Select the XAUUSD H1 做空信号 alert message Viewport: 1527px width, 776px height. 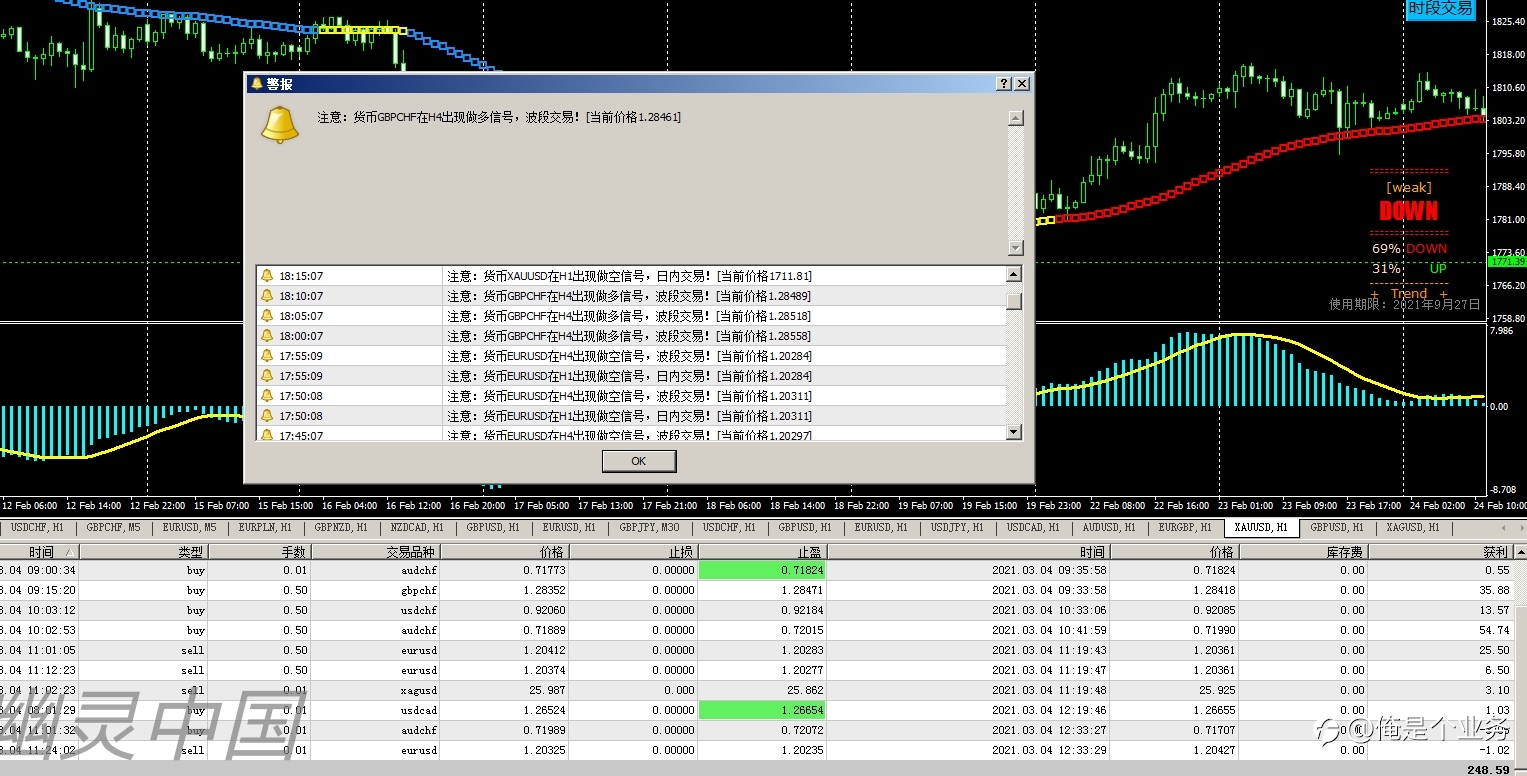tap(629, 276)
